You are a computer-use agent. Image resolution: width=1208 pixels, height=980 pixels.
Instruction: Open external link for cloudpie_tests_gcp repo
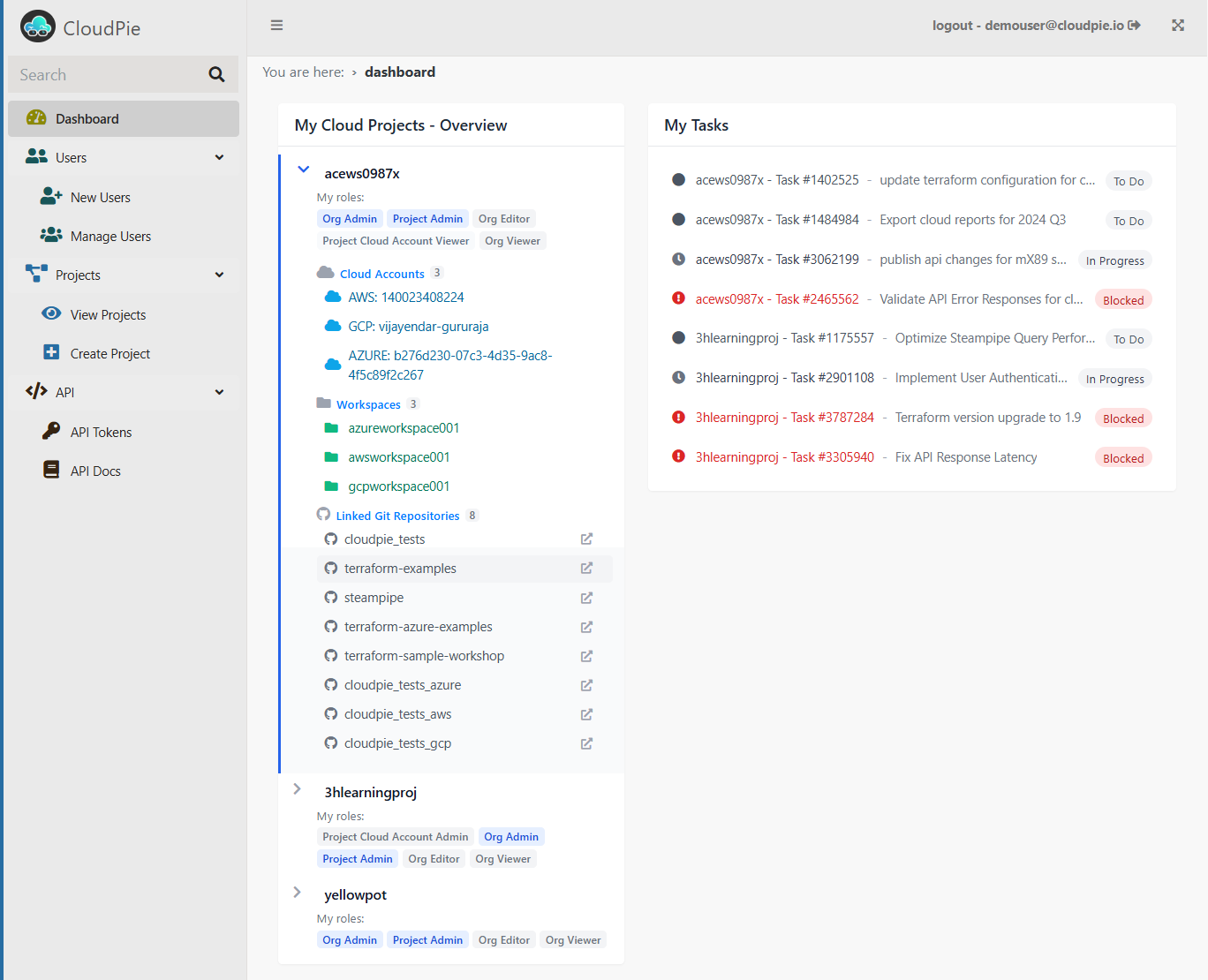tap(586, 743)
